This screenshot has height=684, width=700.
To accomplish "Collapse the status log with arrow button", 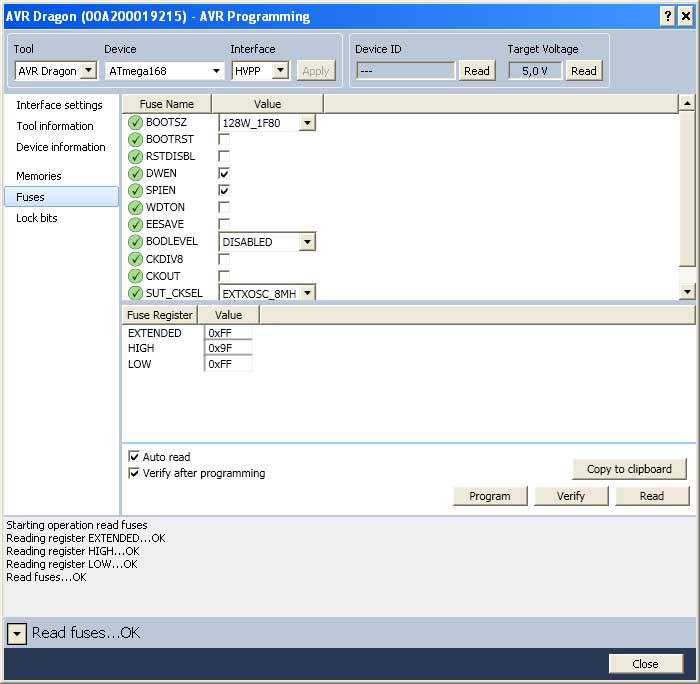I will [x=17, y=633].
